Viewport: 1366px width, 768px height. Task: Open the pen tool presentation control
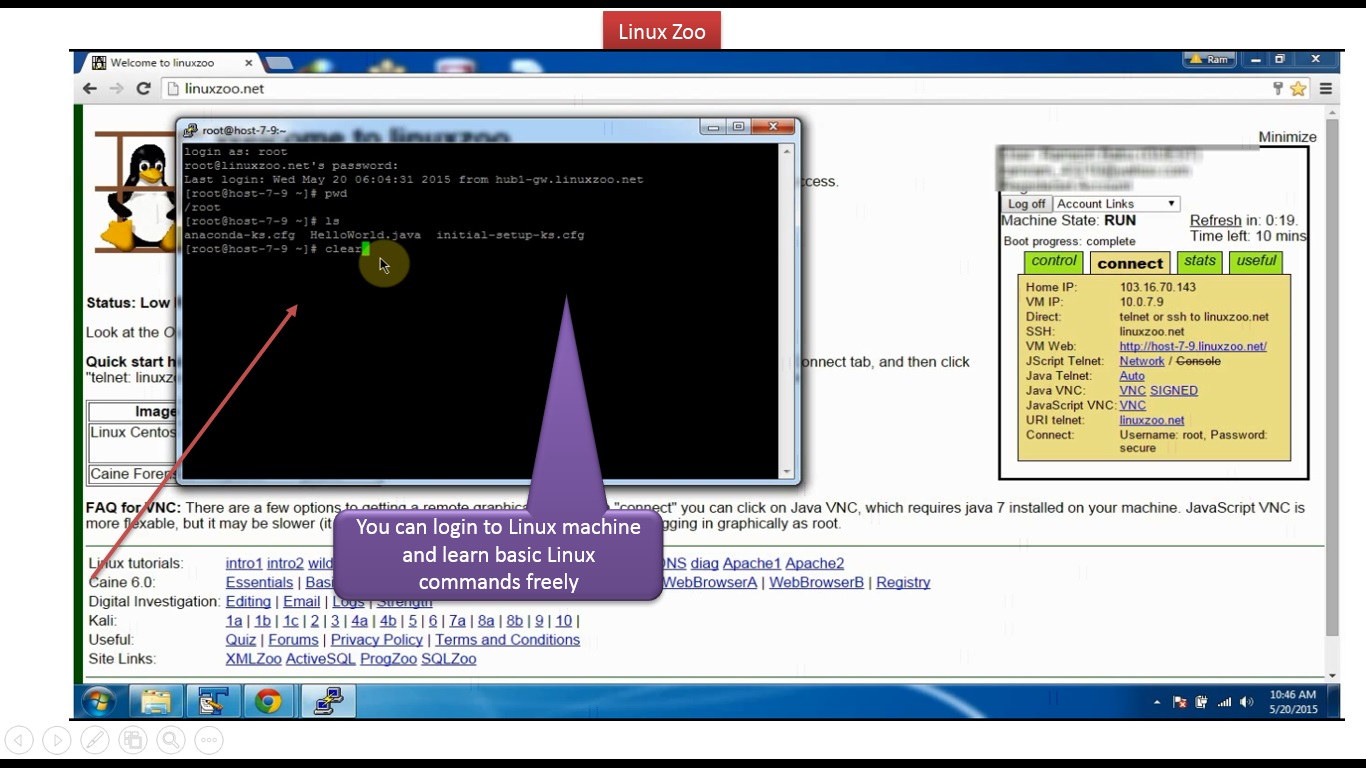point(95,740)
